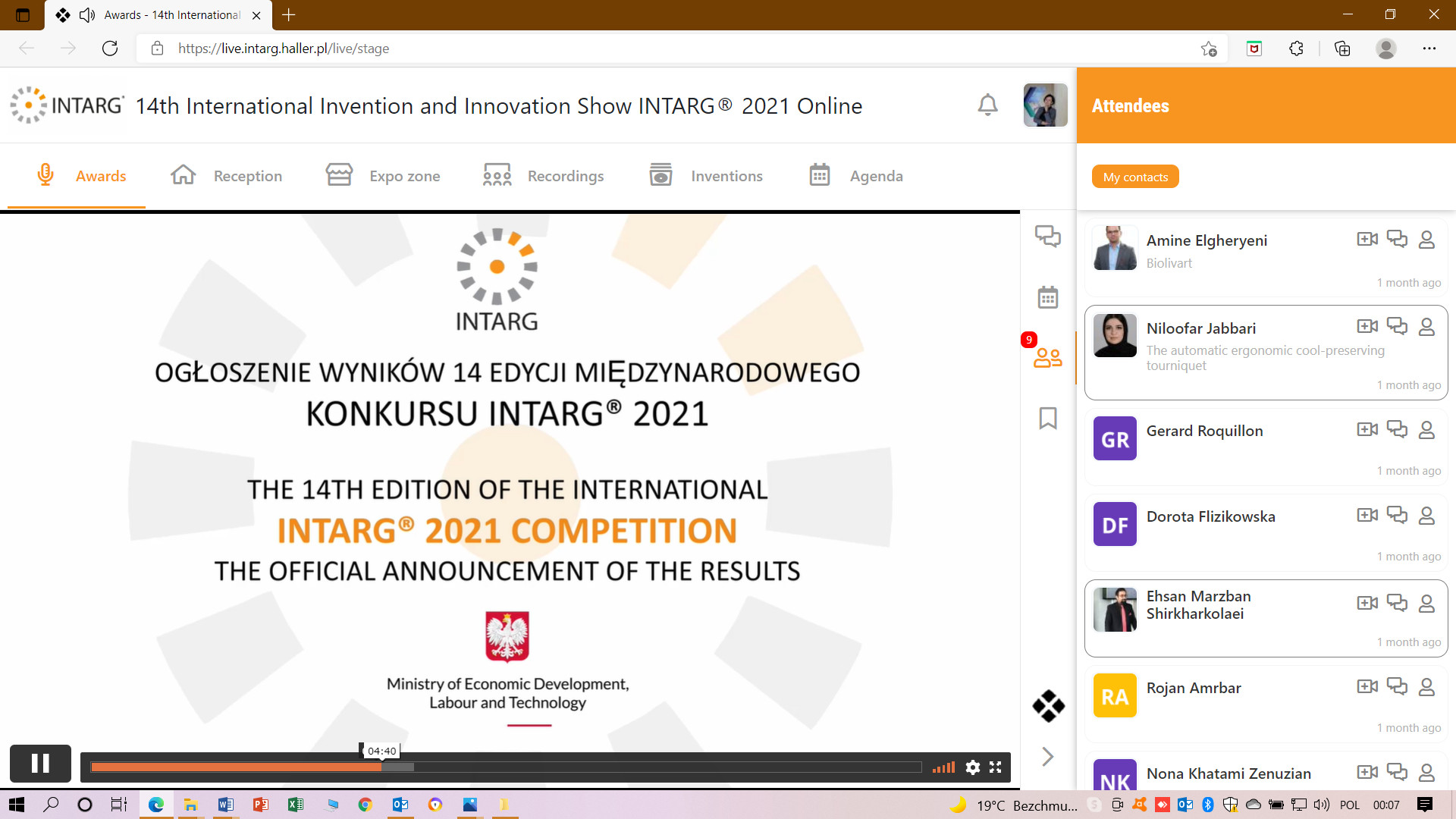Open the user profile avatar
The image size is (1456, 819).
(1045, 105)
